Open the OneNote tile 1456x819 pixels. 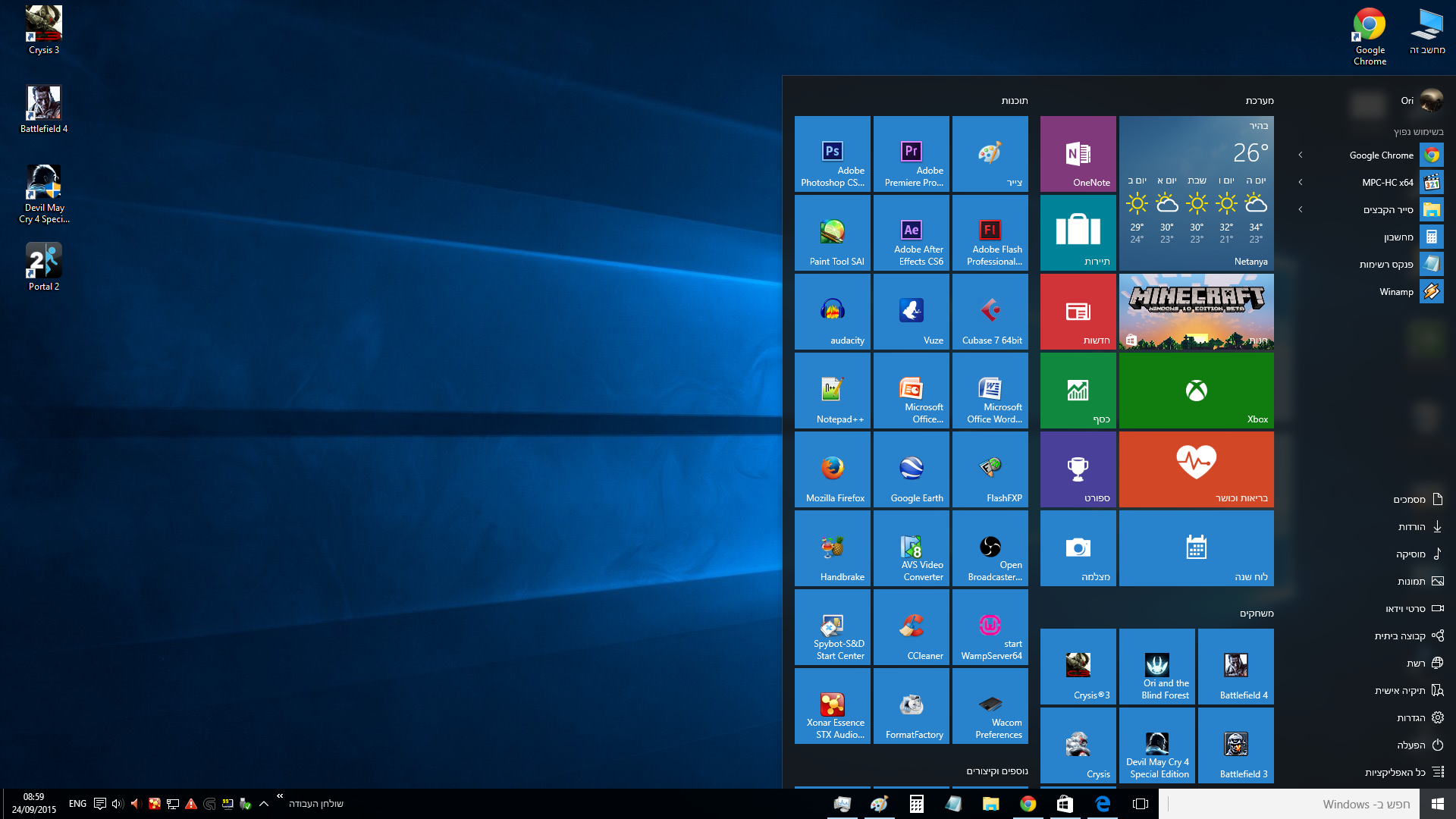click(x=1078, y=154)
